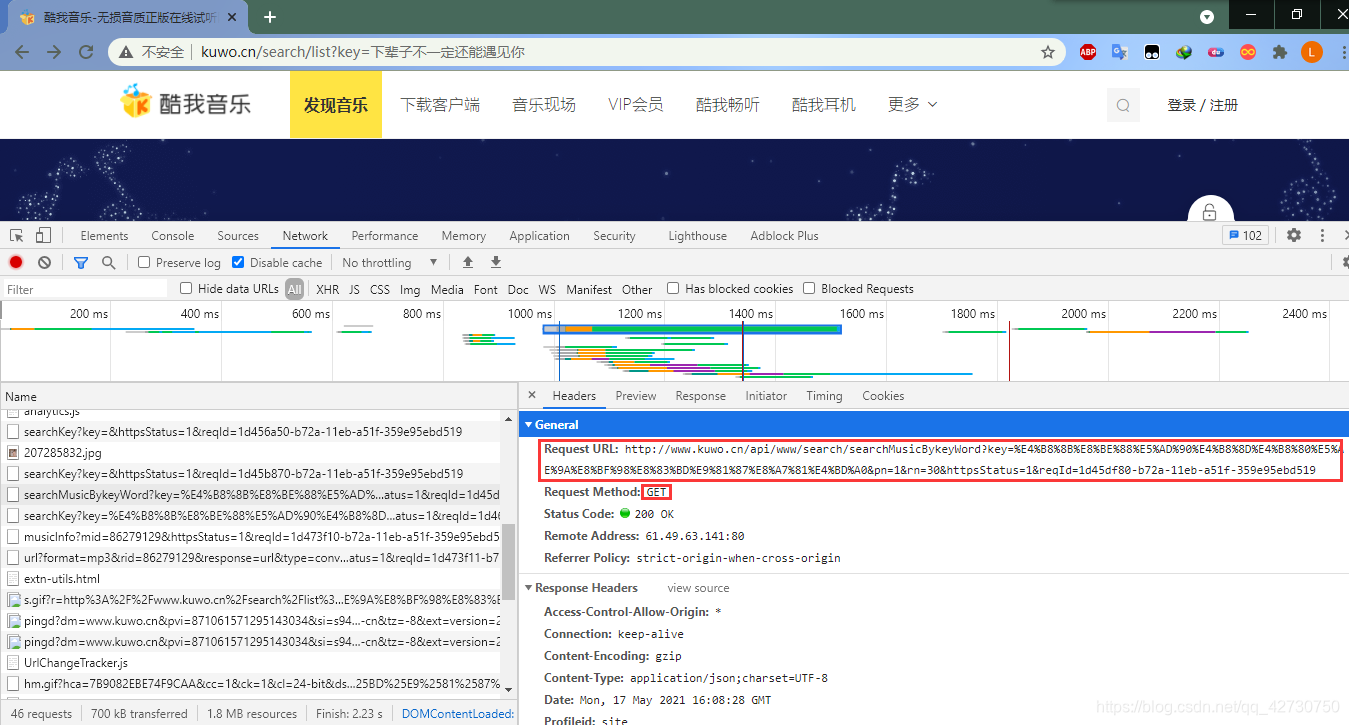Viewport: 1349px width, 725px height.
Task: Filter requests by XHR type
Action: point(327,289)
